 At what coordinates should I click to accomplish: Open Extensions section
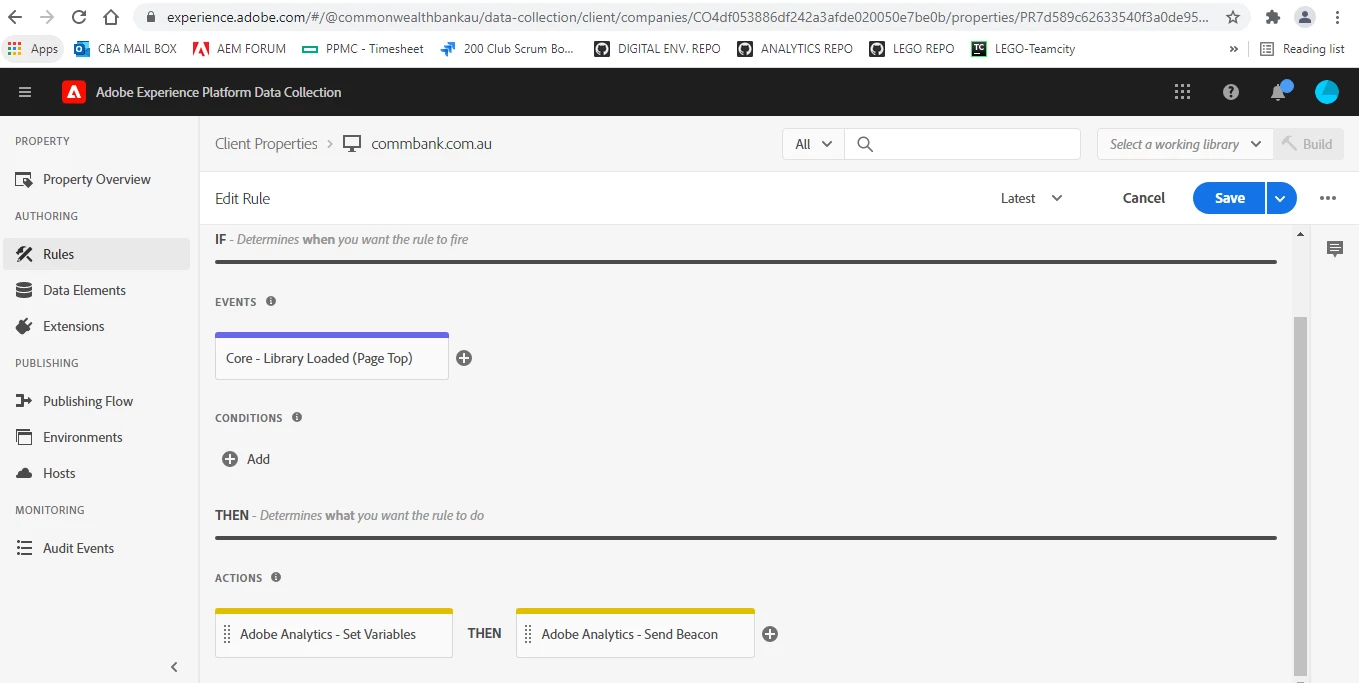(x=96, y=326)
